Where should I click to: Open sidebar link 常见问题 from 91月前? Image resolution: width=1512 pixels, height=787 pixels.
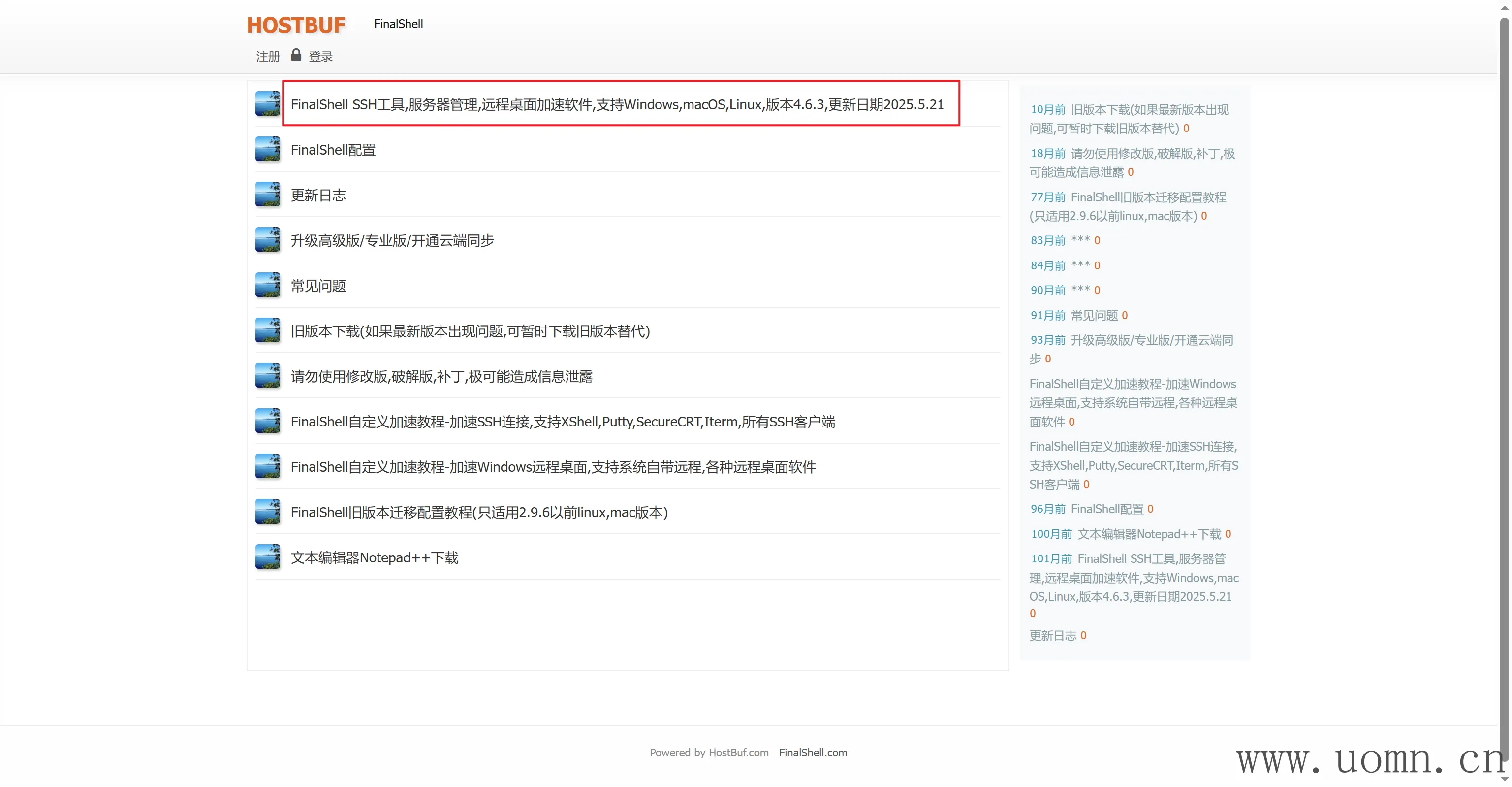1094,315
